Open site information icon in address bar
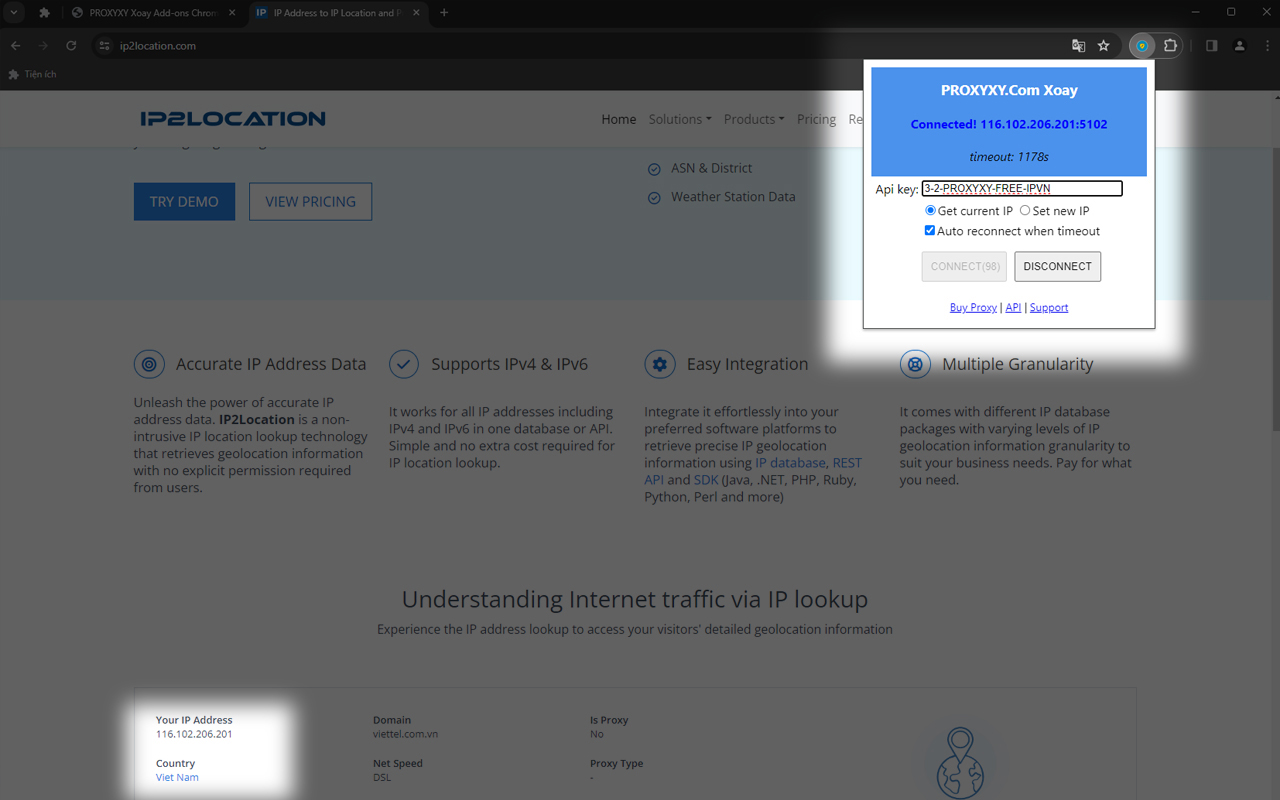This screenshot has width=1280, height=800. click(103, 45)
